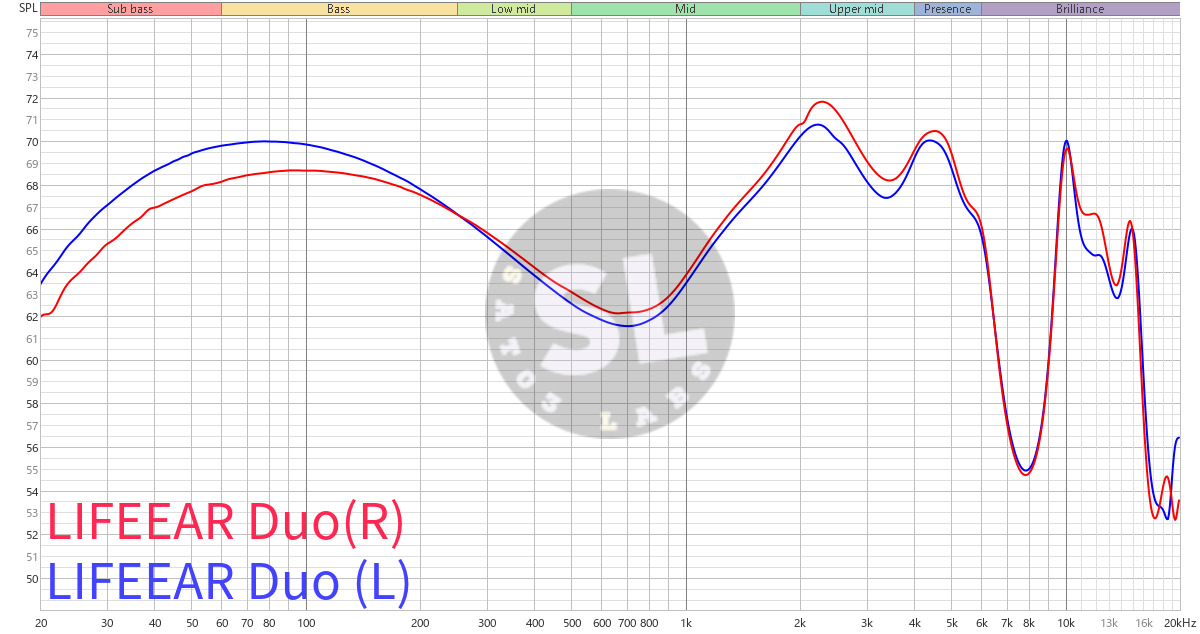Click the Bass band label
The width and height of the screenshot is (1200, 634).
[339, 9]
